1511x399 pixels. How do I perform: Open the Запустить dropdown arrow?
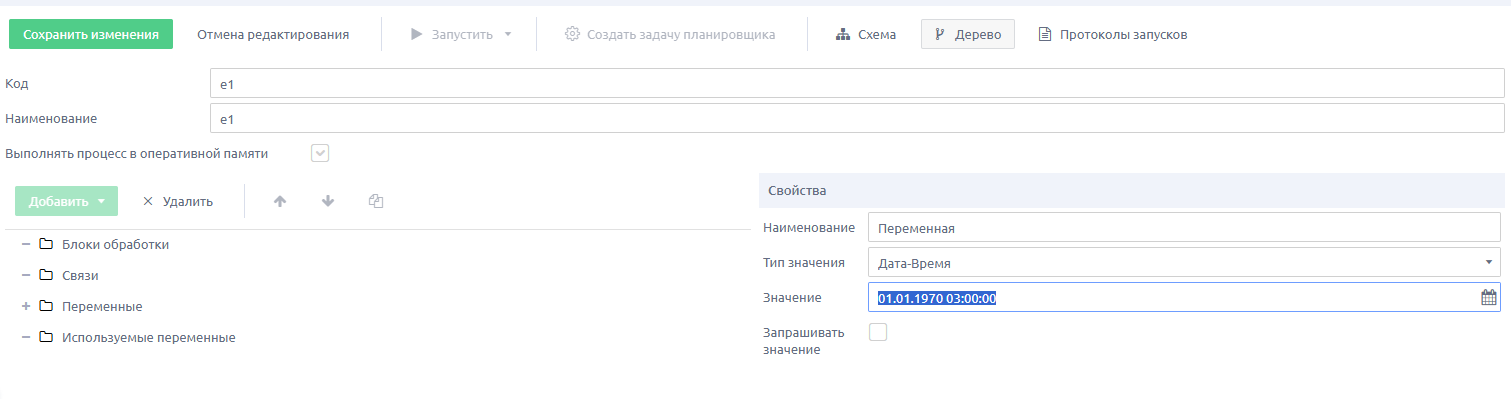click(x=508, y=34)
